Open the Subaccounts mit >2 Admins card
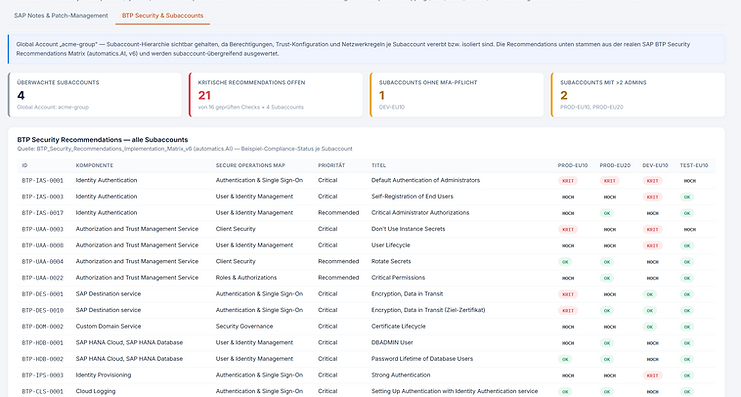 638,95
